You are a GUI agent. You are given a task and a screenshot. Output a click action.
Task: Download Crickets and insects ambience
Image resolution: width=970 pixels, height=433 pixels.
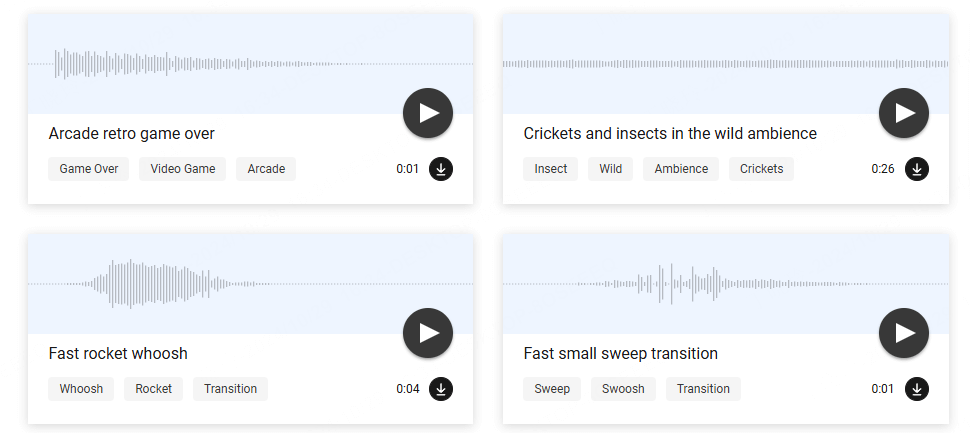[x=916, y=169]
